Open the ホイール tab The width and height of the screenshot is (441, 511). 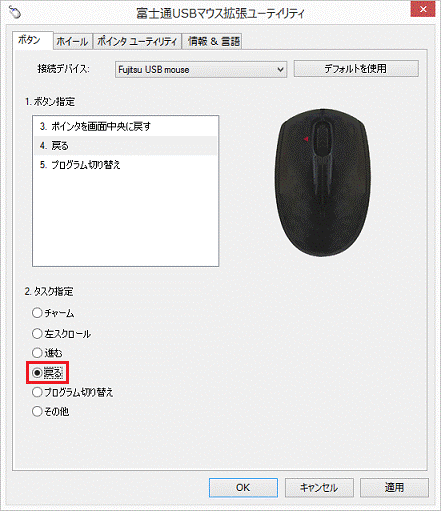(x=73, y=41)
